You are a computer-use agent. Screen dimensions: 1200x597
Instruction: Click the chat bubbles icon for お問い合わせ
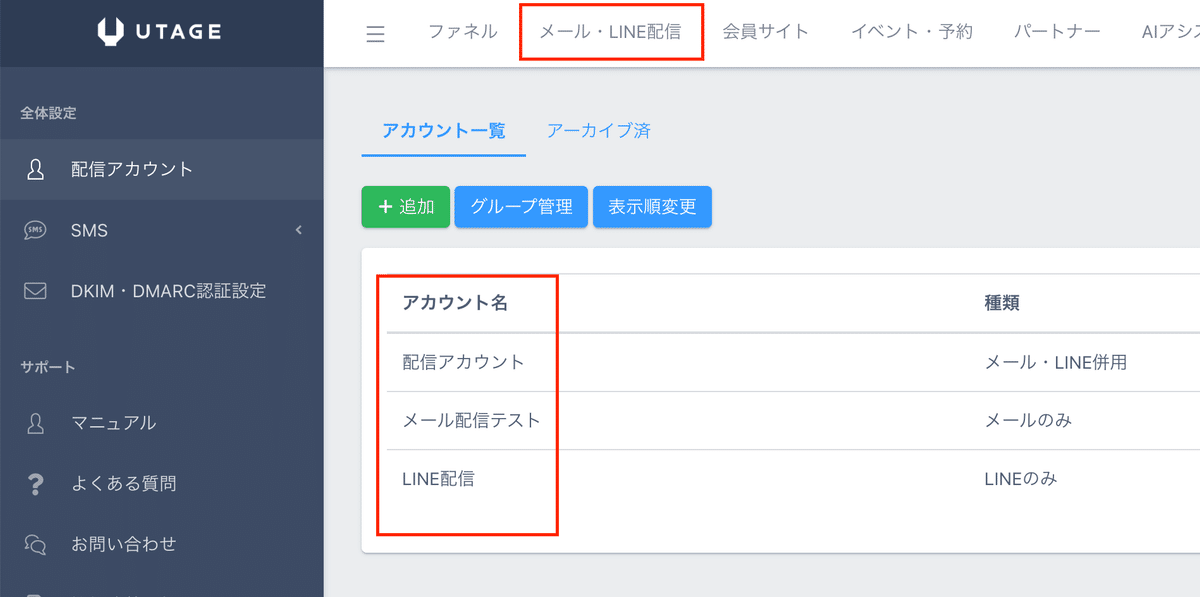(35, 545)
